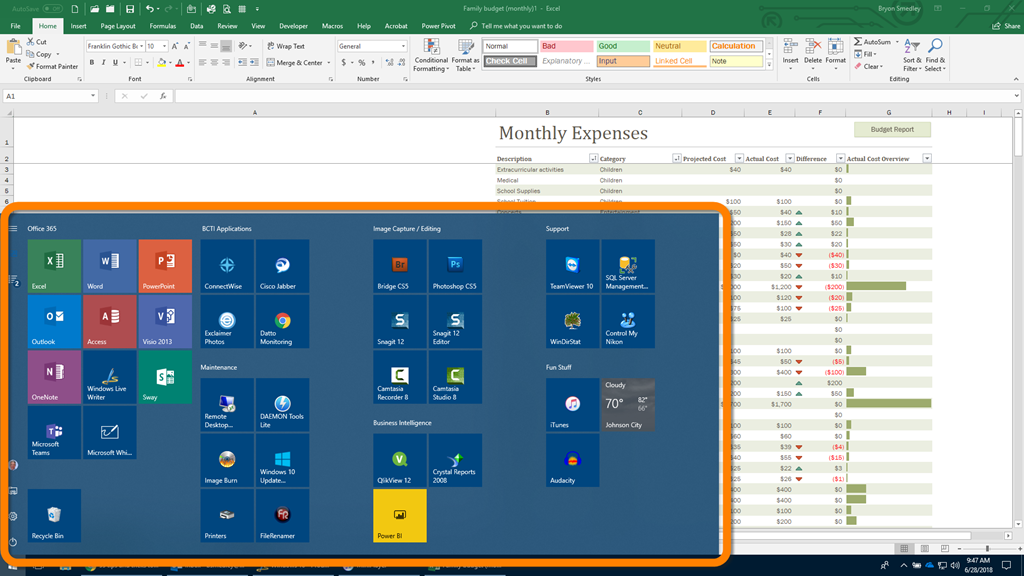1024x576 pixels.
Task: Open the Excel tile in Start menu
Action: coord(54,266)
